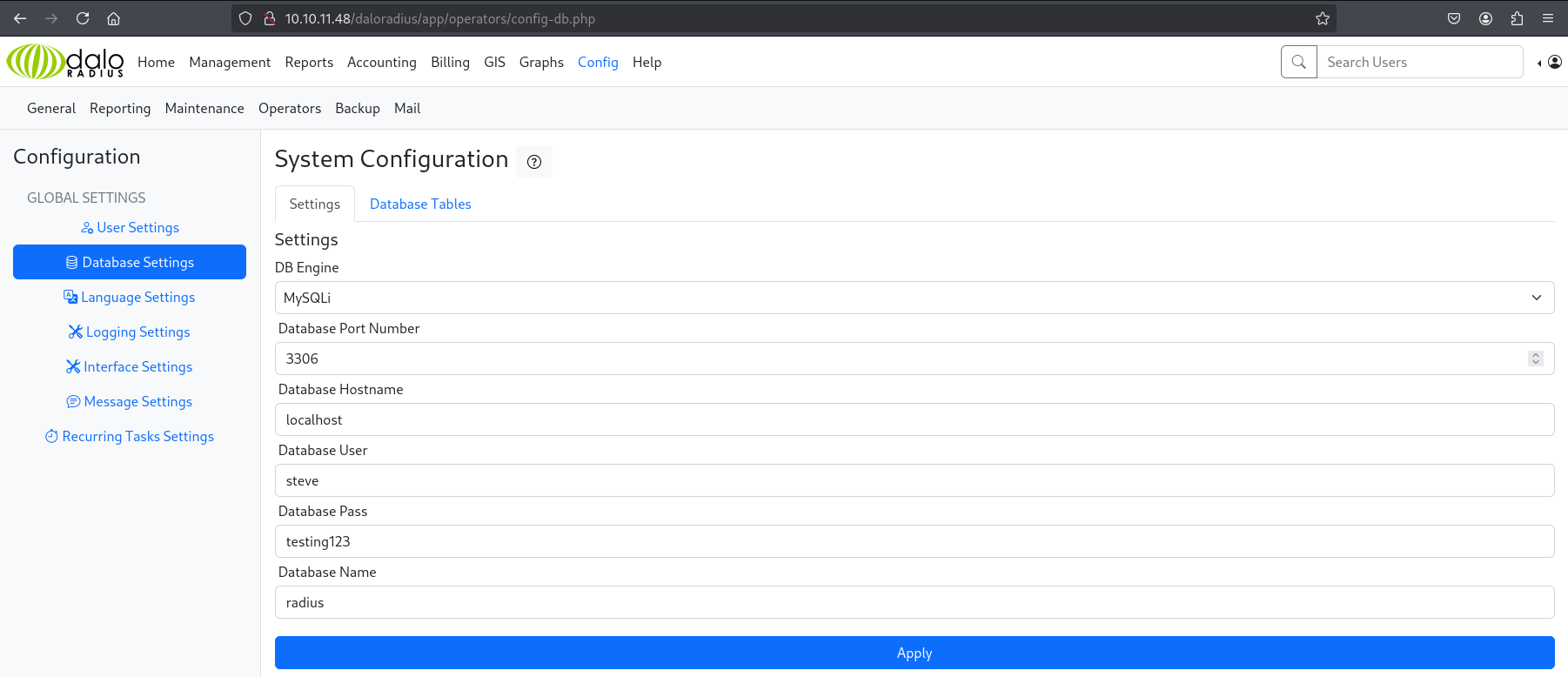Screen dimensions: 1568x677
Task: Open the browser hamburger menu
Action: coord(1548,18)
